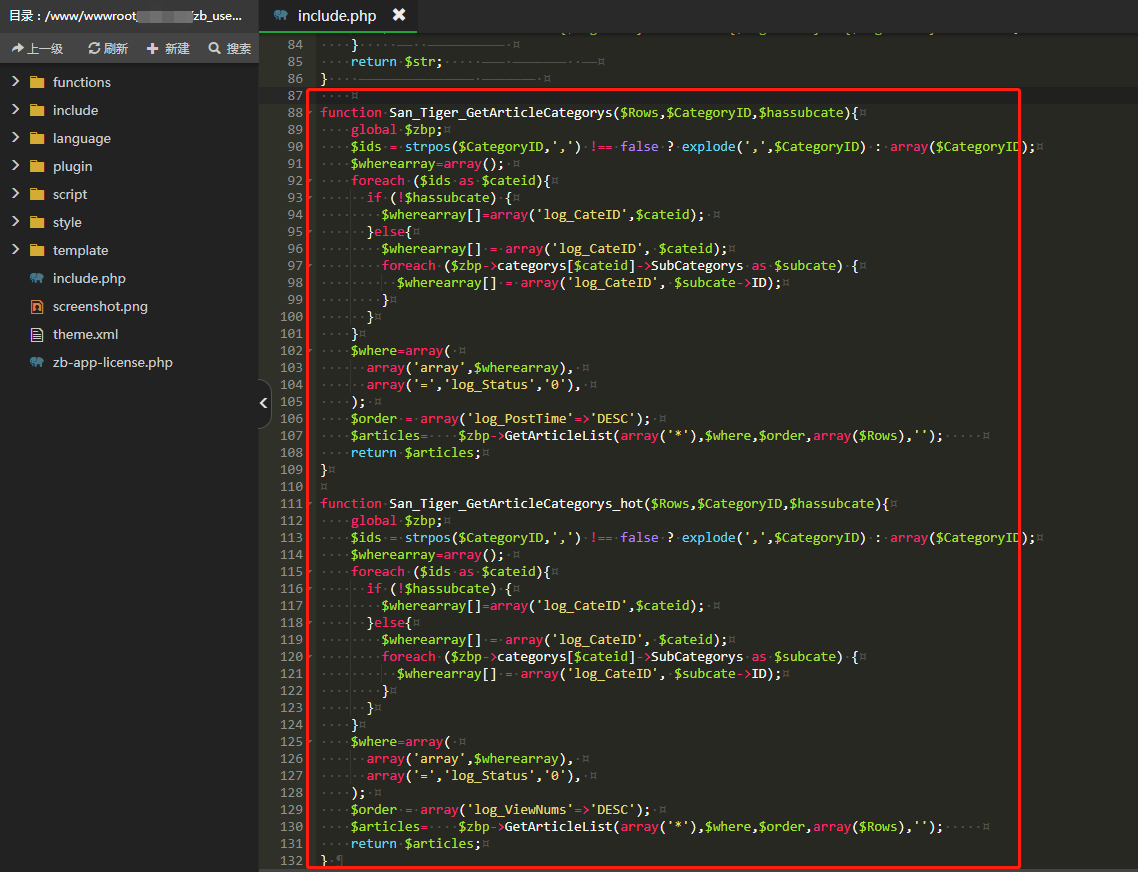Screen dimensions: 1138x872
Task: Fold the function at line 88
Action: click(x=311, y=113)
